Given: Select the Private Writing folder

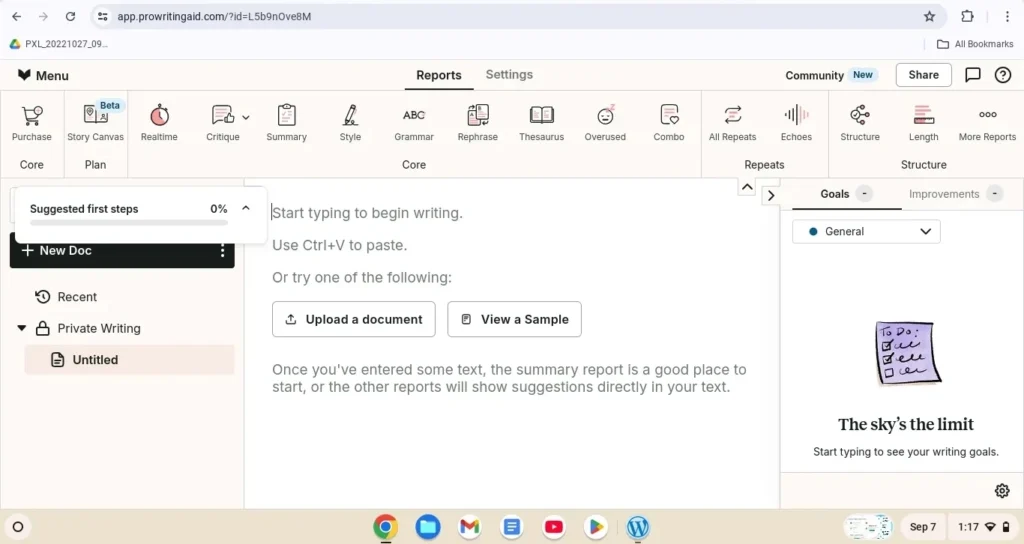Looking at the screenshot, I should click(x=88, y=328).
